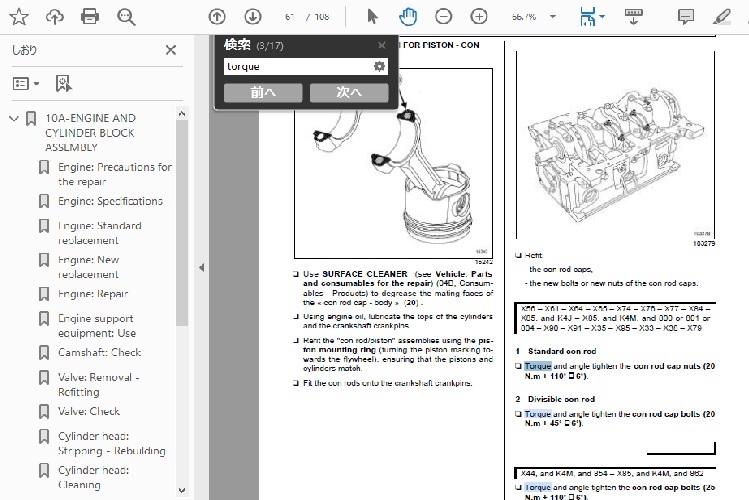
Task: Zoom in with the plus icon
Action: pos(479,17)
